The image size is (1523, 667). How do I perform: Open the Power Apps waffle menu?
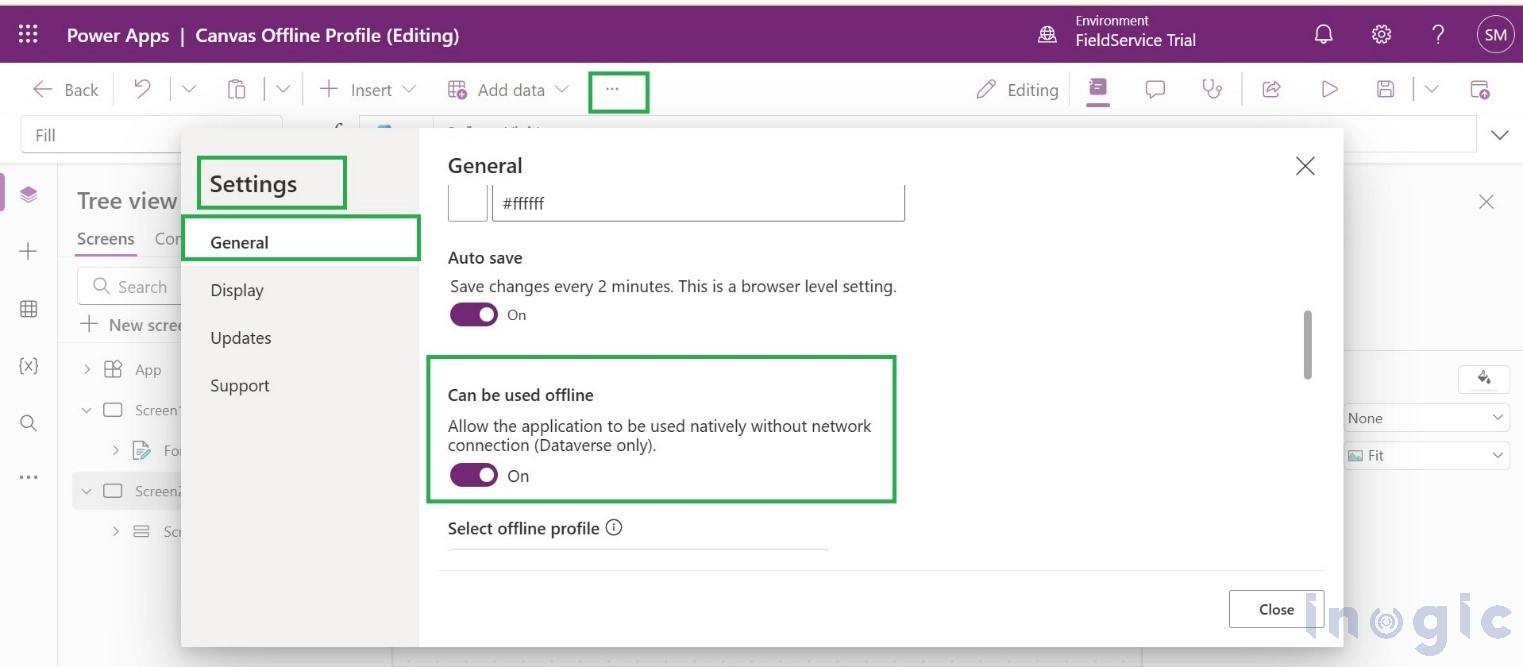point(27,33)
